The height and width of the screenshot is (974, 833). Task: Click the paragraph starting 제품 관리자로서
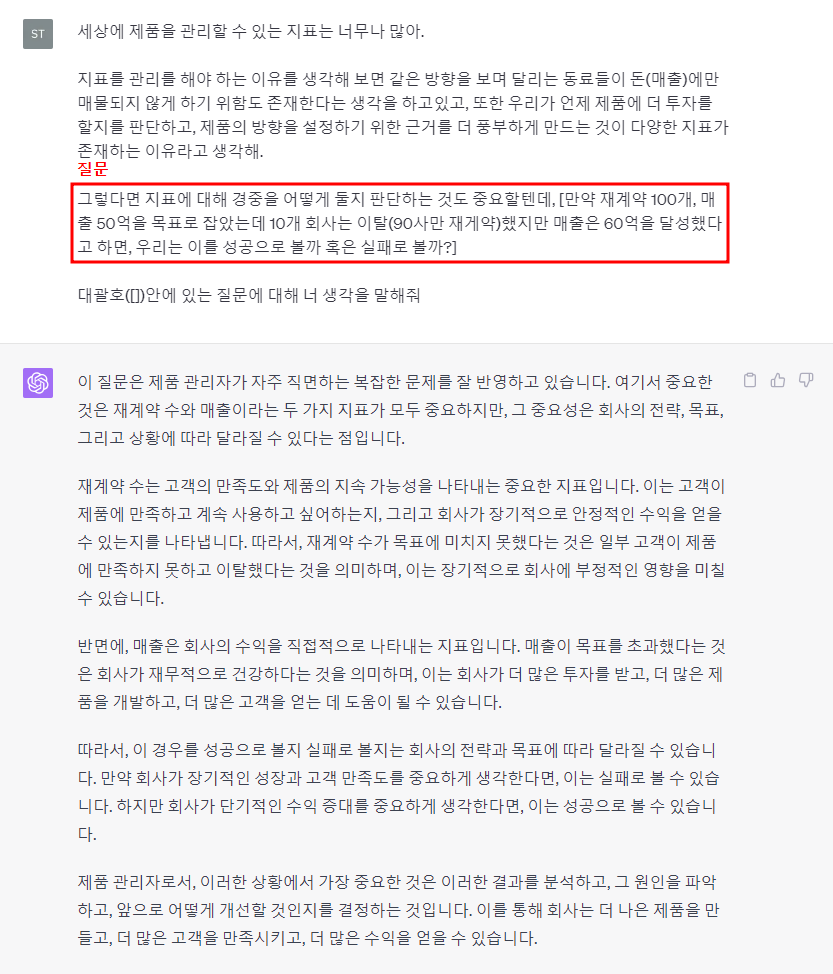[x=398, y=909]
